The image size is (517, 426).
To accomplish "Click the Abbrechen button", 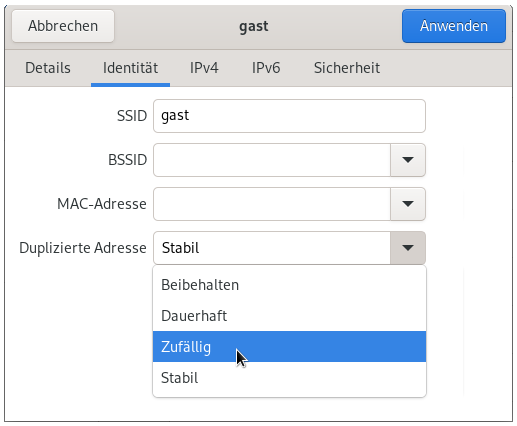I will coord(63,26).
